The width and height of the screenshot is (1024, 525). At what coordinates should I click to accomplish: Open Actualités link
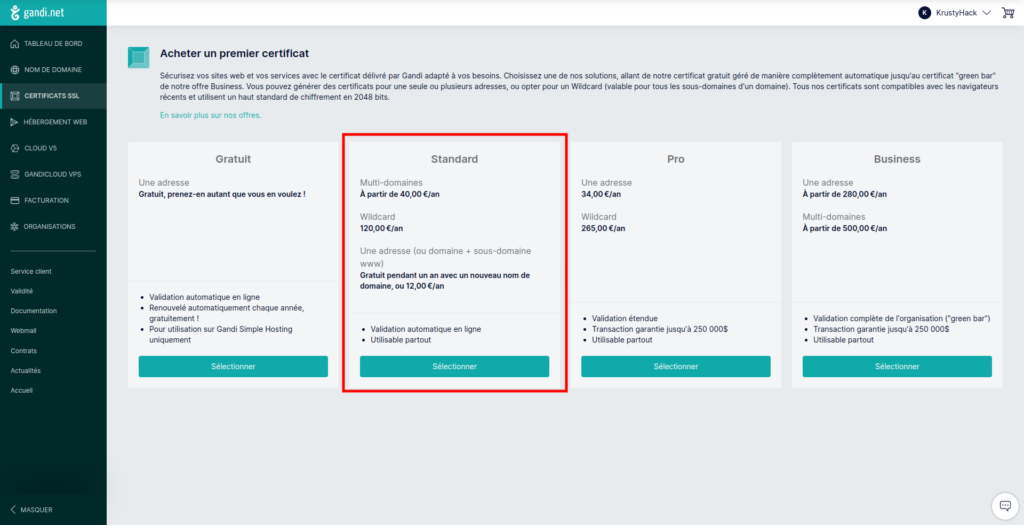(25, 370)
